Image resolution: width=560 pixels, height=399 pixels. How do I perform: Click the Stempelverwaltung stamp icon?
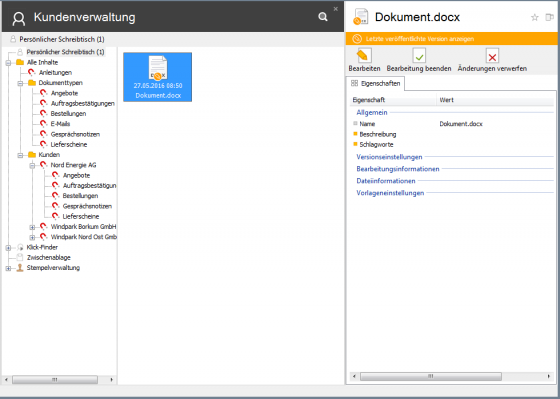point(20,268)
